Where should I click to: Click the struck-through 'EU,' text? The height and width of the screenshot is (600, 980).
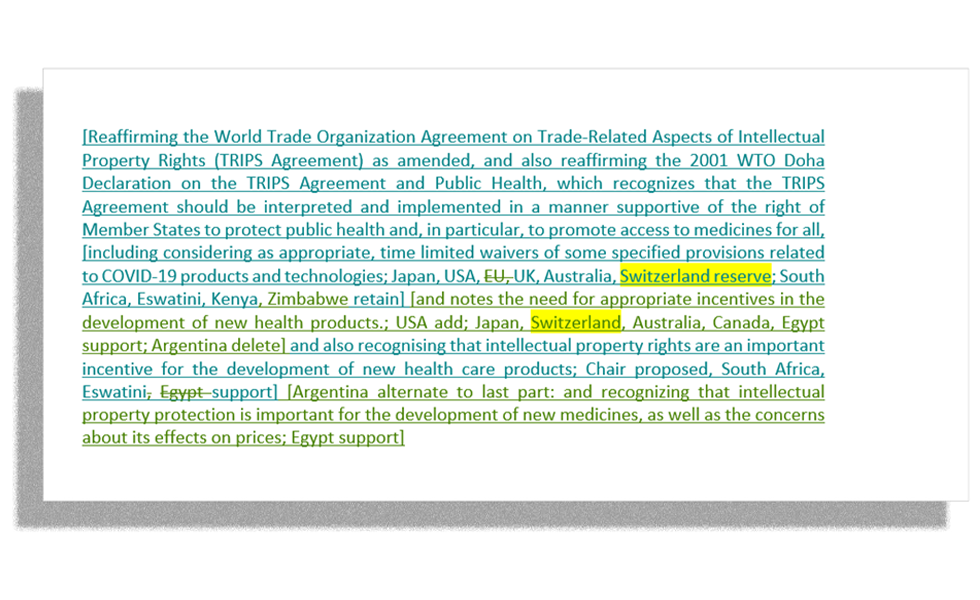tap(498, 276)
